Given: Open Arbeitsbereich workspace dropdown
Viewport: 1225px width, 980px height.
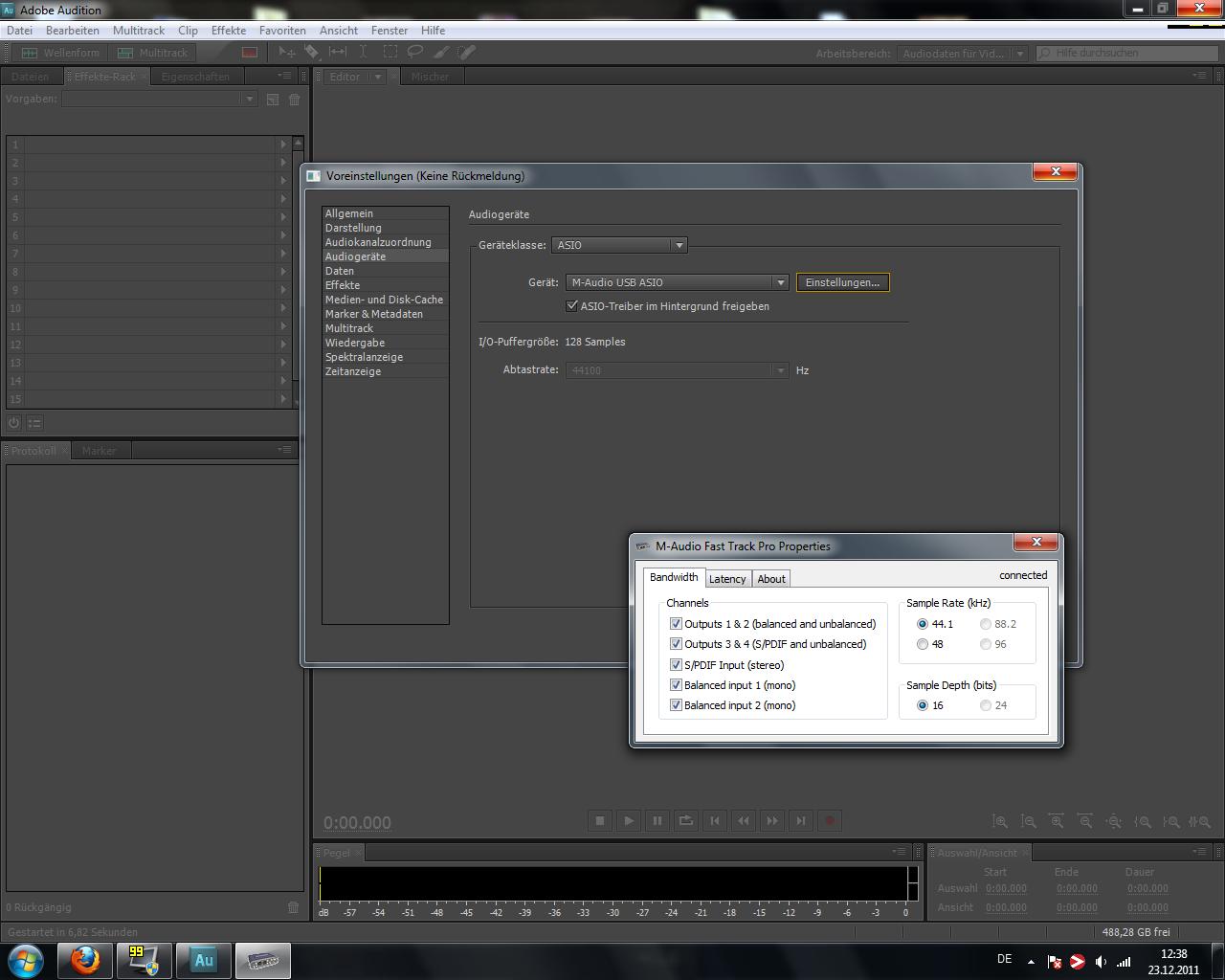Looking at the screenshot, I should pyautogui.click(x=961, y=54).
